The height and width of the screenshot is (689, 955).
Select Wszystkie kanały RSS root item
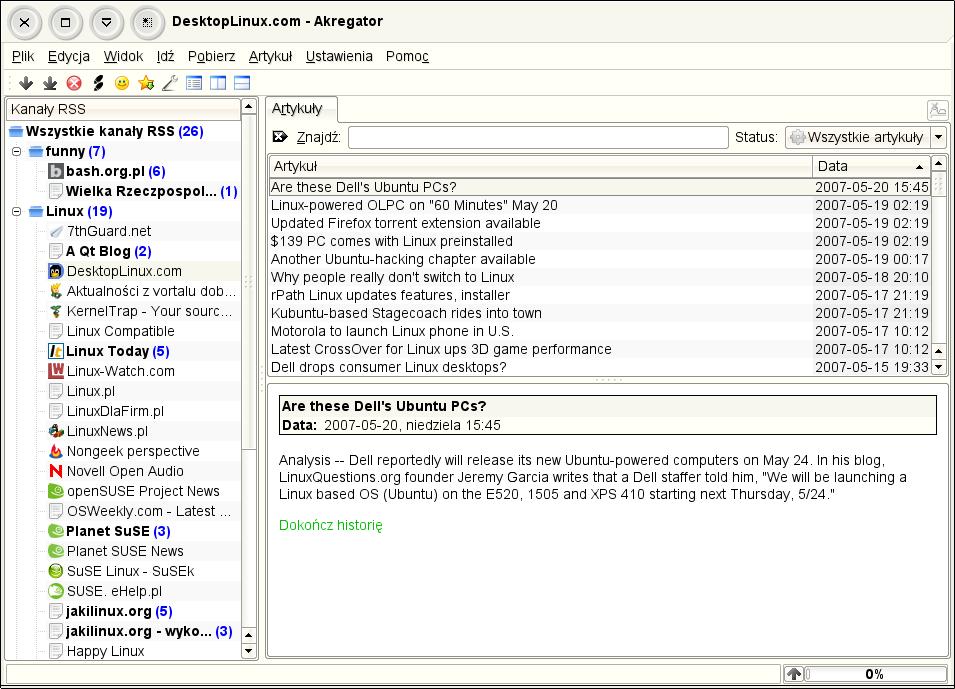[115, 131]
